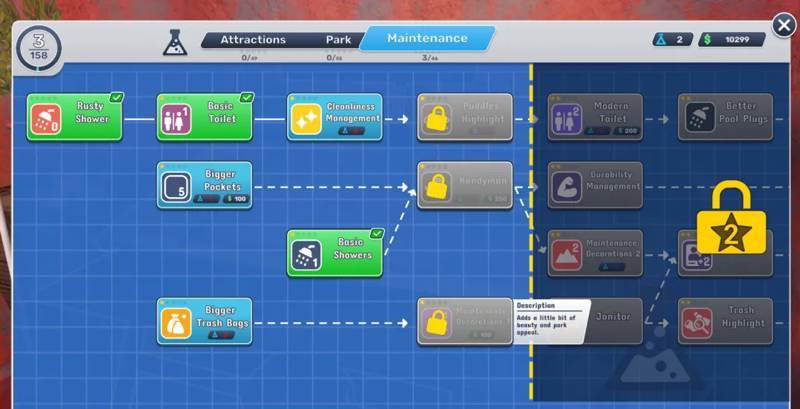Screen dimensions: 800x409
Task: Click the Trash Highlight icon
Action: click(x=697, y=323)
